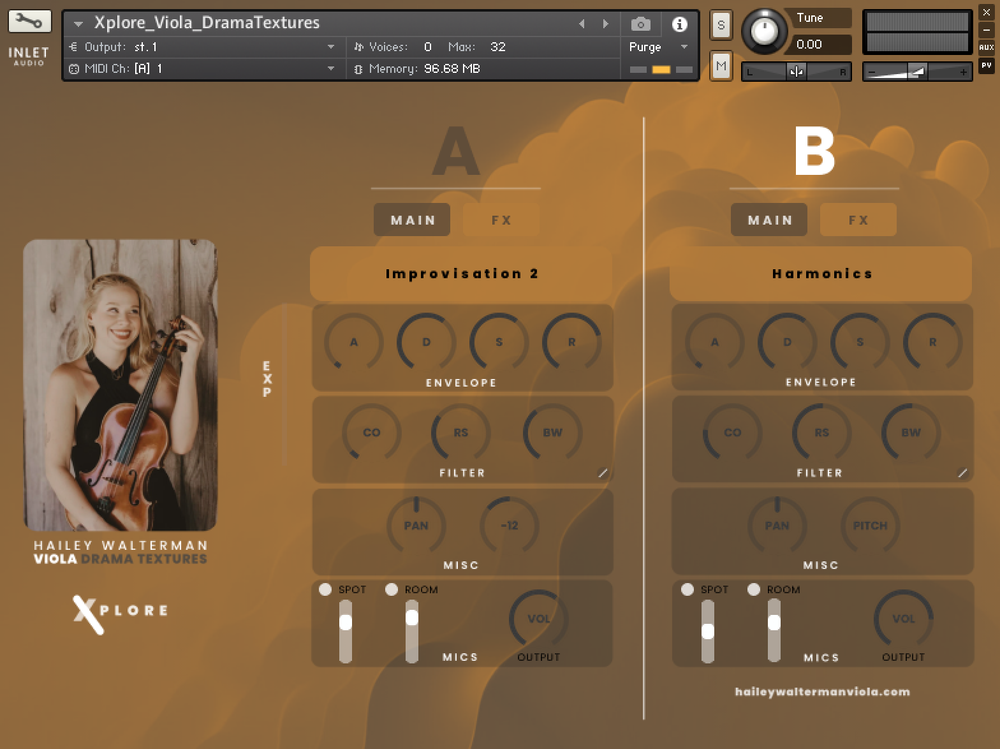Image resolution: width=1000 pixels, height=749 pixels.
Task: Click the Harmonics preset selector in section B
Action: (x=820, y=273)
